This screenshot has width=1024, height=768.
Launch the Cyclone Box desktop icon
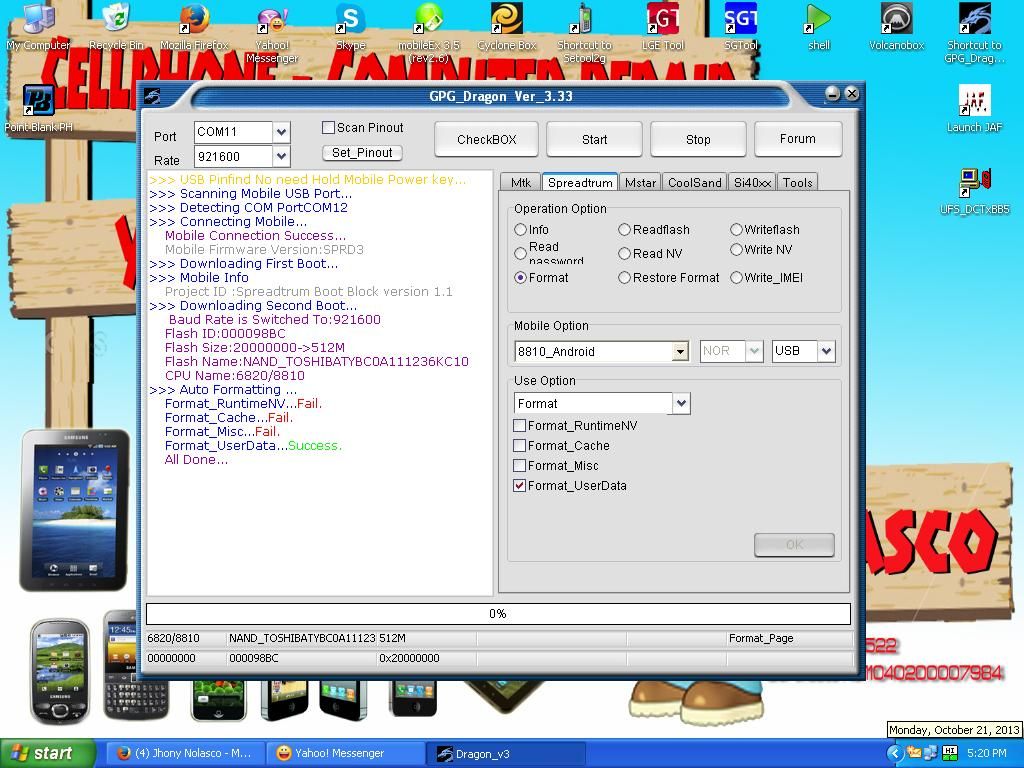point(506,20)
